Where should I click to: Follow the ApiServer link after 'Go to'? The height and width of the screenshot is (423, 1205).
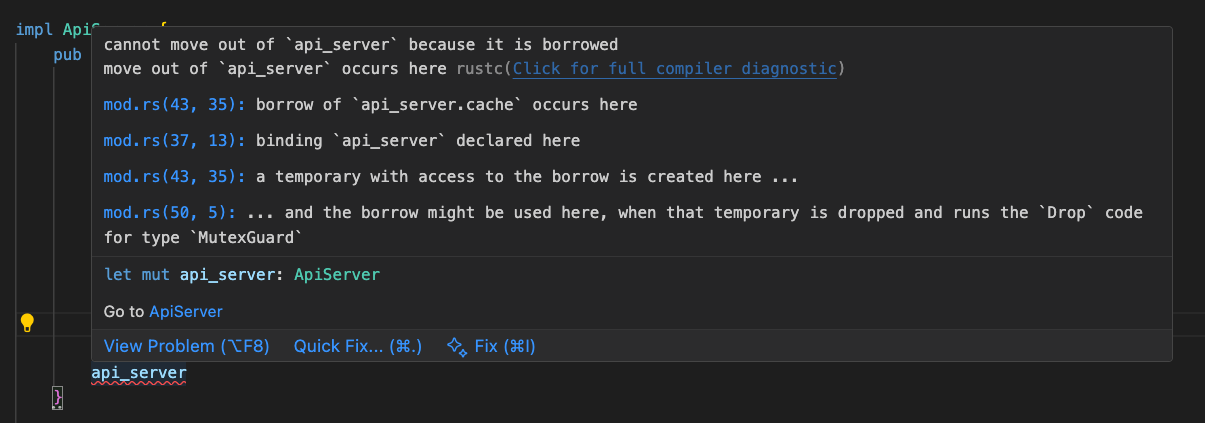click(x=185, y=311)
